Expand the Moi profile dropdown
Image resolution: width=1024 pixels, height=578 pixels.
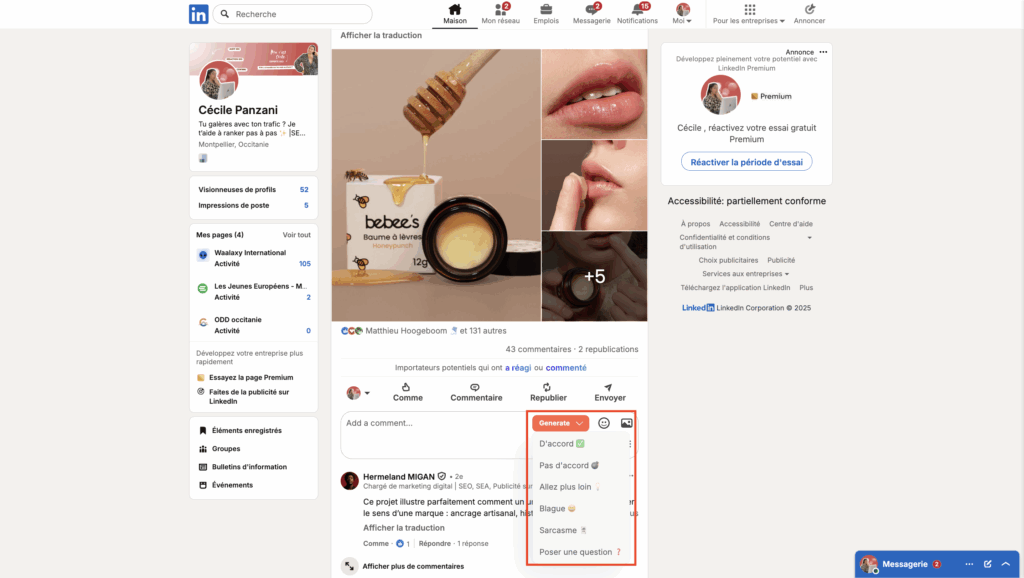coord(684,15)
